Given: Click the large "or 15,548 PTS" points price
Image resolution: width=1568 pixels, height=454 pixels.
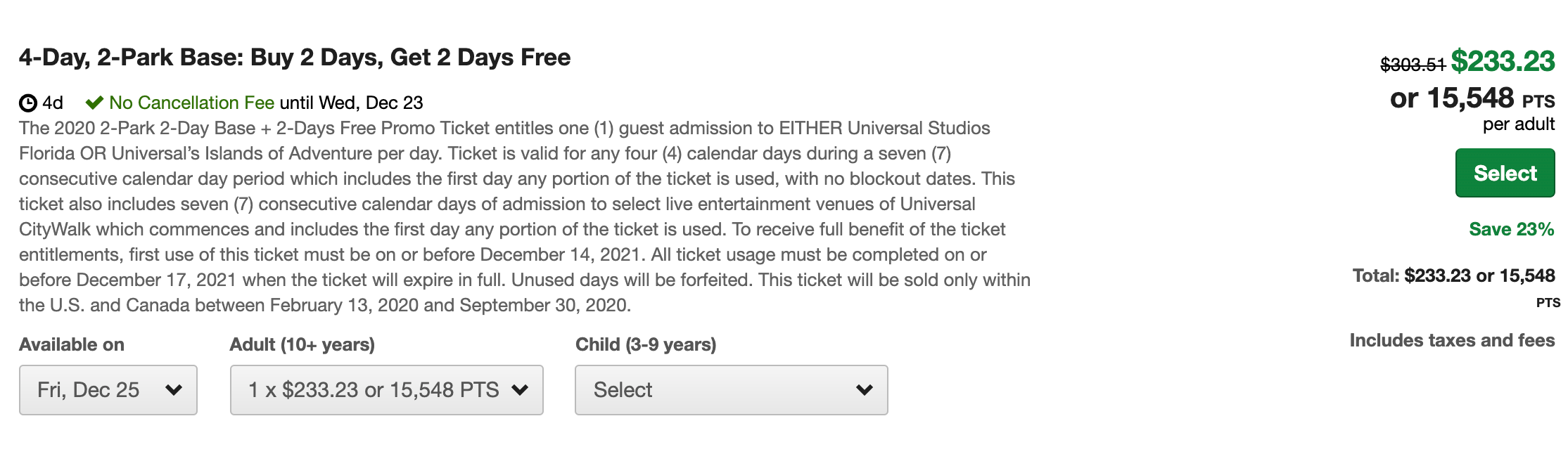Looking at the screenshot, I should (1472, 98).
